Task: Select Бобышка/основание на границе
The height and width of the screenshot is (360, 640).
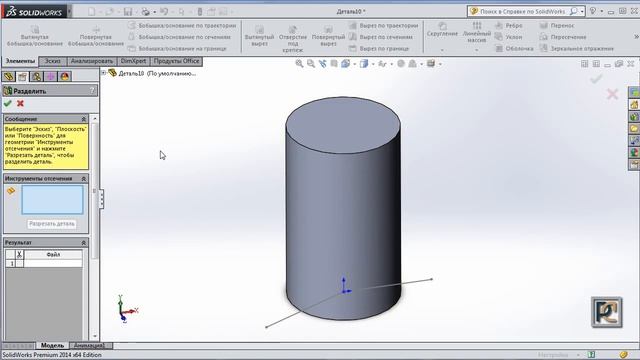Action: click(177, 49)
